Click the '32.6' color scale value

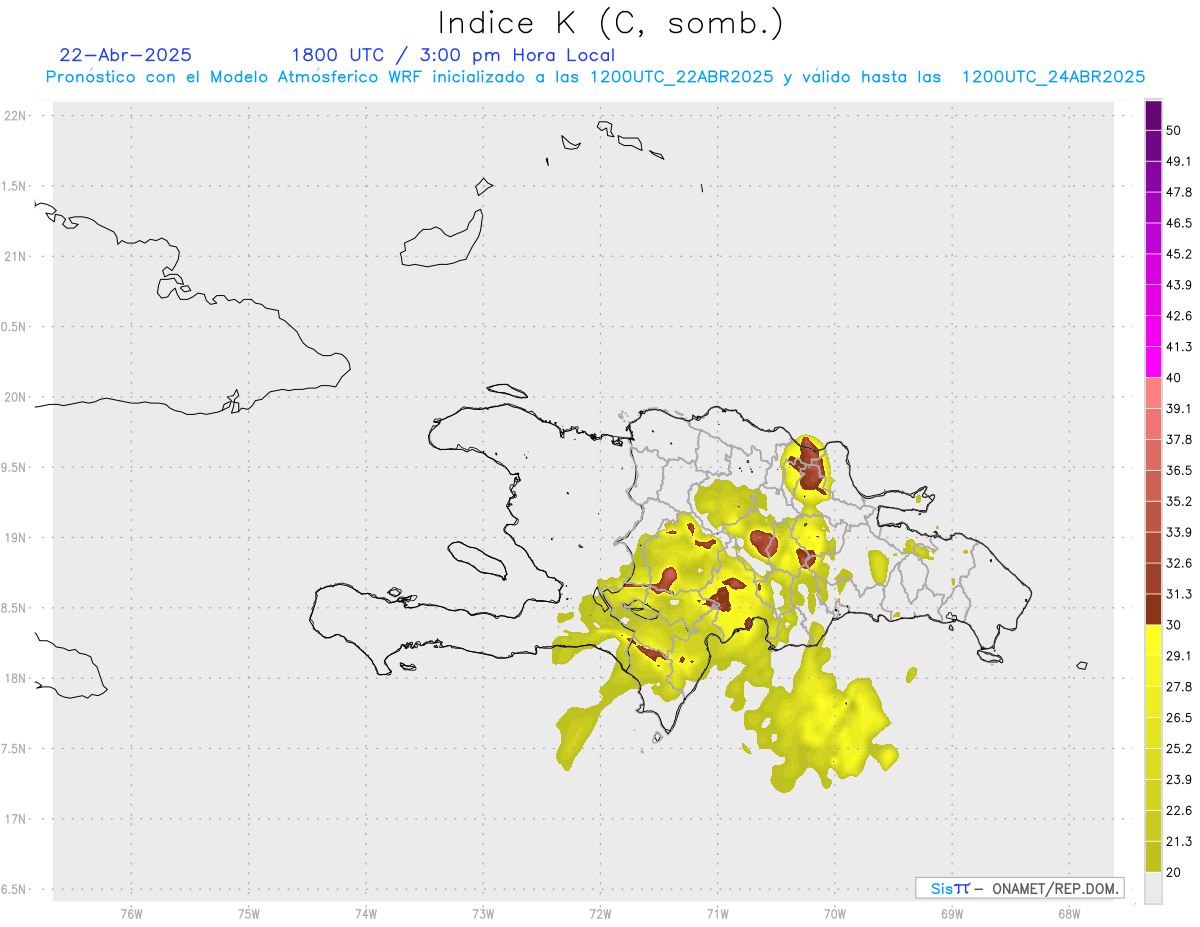coord(1179,563)
